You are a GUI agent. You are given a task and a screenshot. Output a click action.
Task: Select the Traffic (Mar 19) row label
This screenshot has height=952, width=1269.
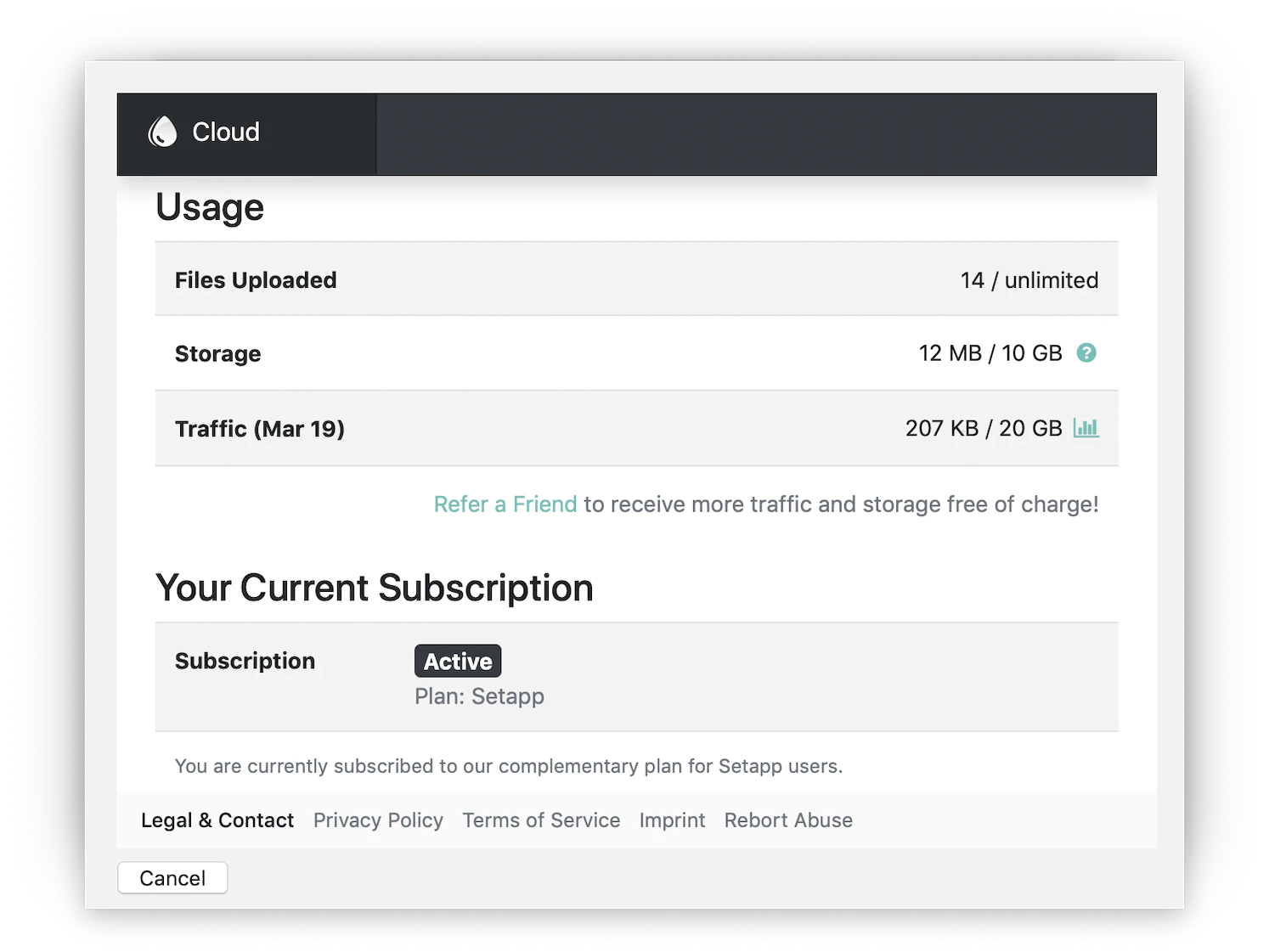259,429
